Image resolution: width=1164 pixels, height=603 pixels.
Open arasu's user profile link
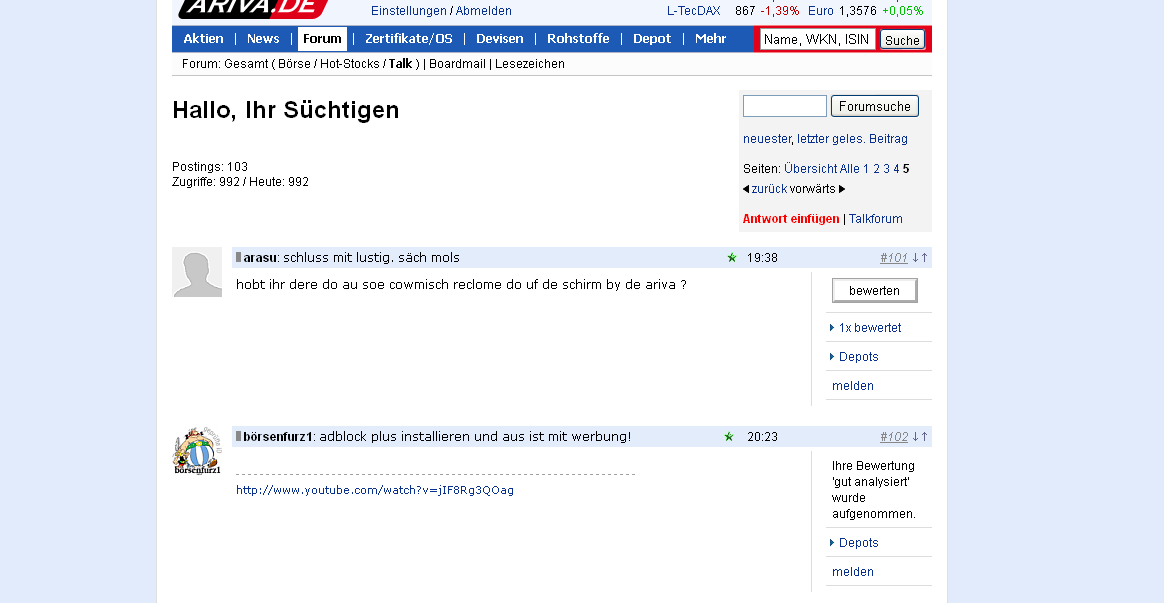click(x=260, y=258)
